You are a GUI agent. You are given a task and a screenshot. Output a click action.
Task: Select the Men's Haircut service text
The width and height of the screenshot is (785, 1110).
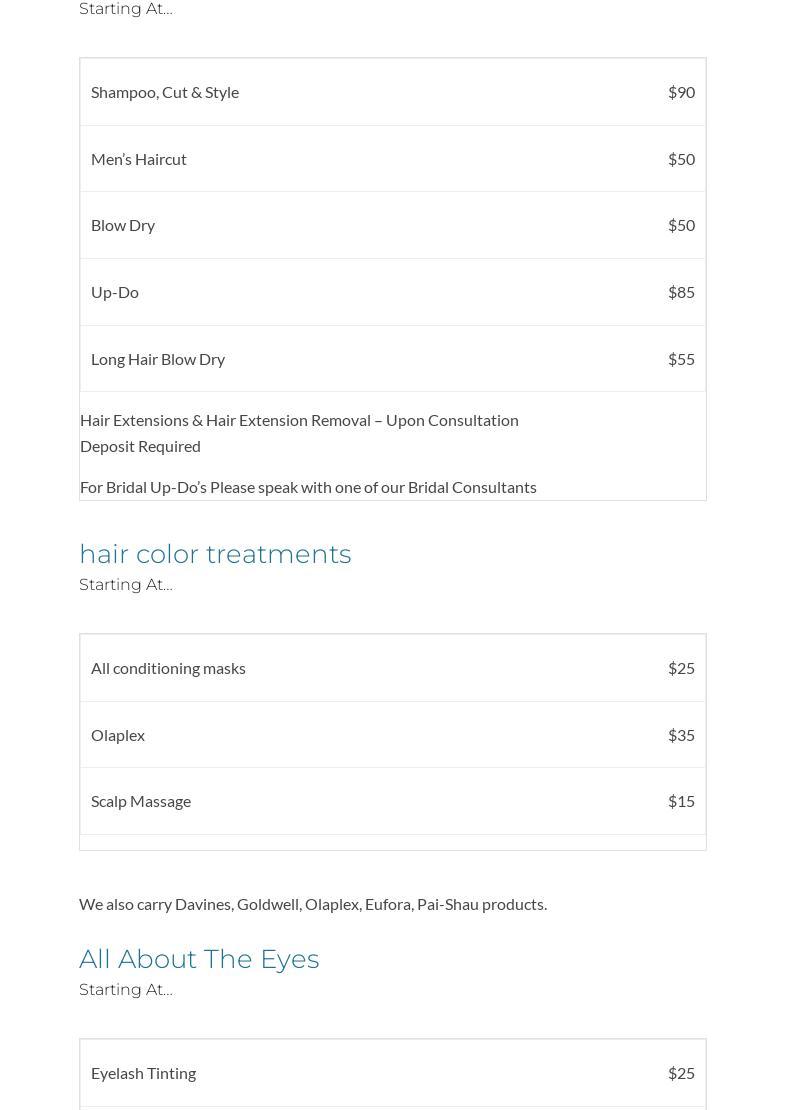pos(139,159)
